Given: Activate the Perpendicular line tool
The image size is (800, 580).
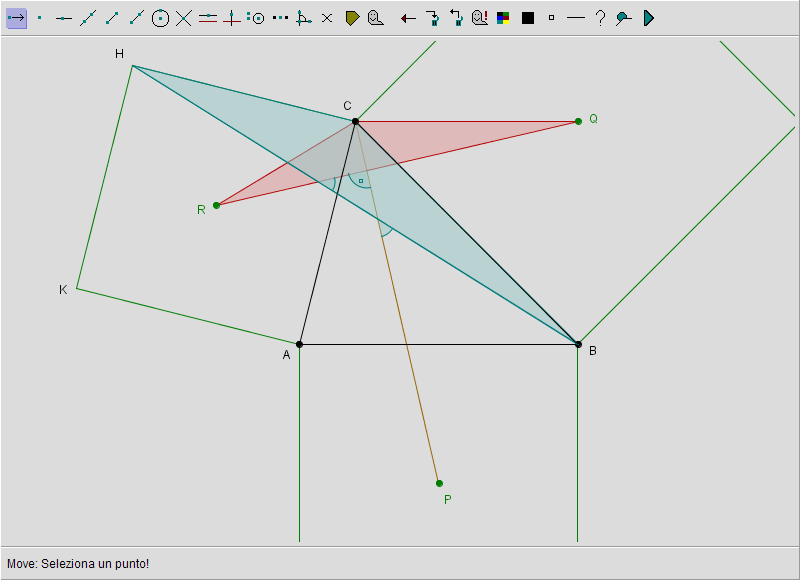Looking at the screenshot, I should click(x=232, y=18).
